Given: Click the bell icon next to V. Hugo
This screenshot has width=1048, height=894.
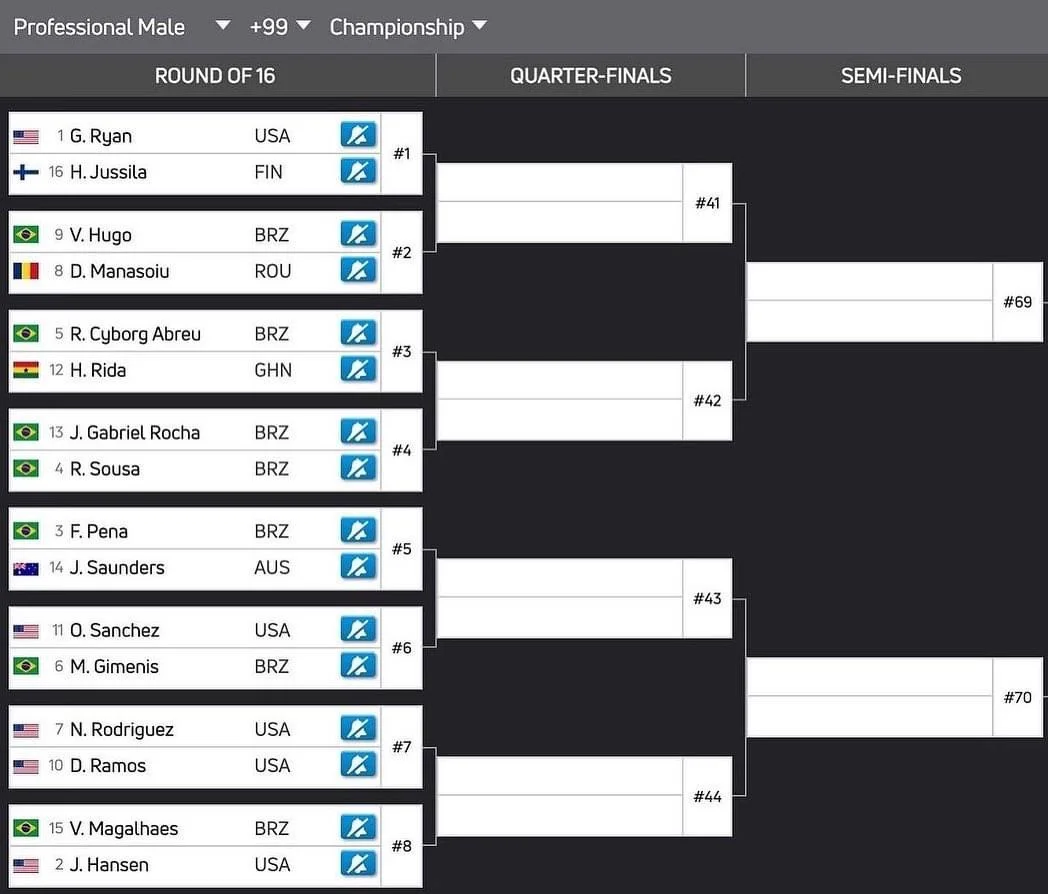Looking at the screenshot, I should pyautogui.click(x=358, y=234).
